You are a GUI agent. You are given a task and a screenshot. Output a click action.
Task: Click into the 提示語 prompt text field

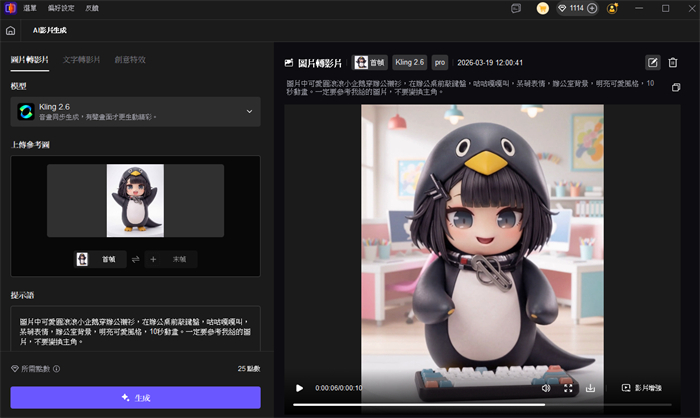(135, 330)
